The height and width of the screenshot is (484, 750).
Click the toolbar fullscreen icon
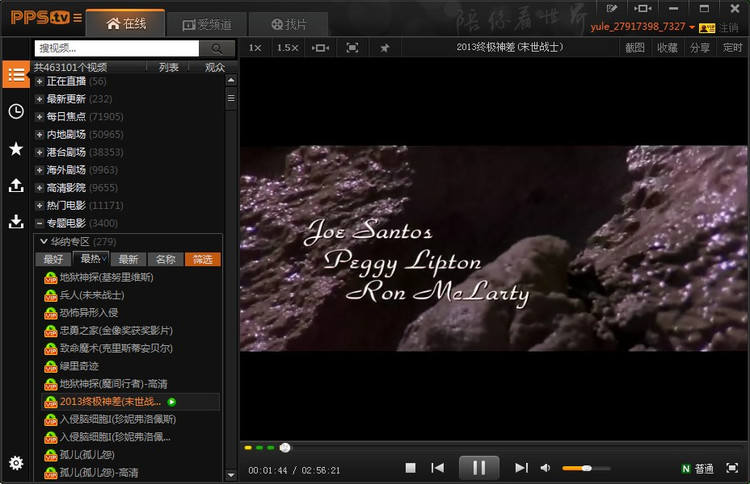pyautogui.click(x=352, y=48)
